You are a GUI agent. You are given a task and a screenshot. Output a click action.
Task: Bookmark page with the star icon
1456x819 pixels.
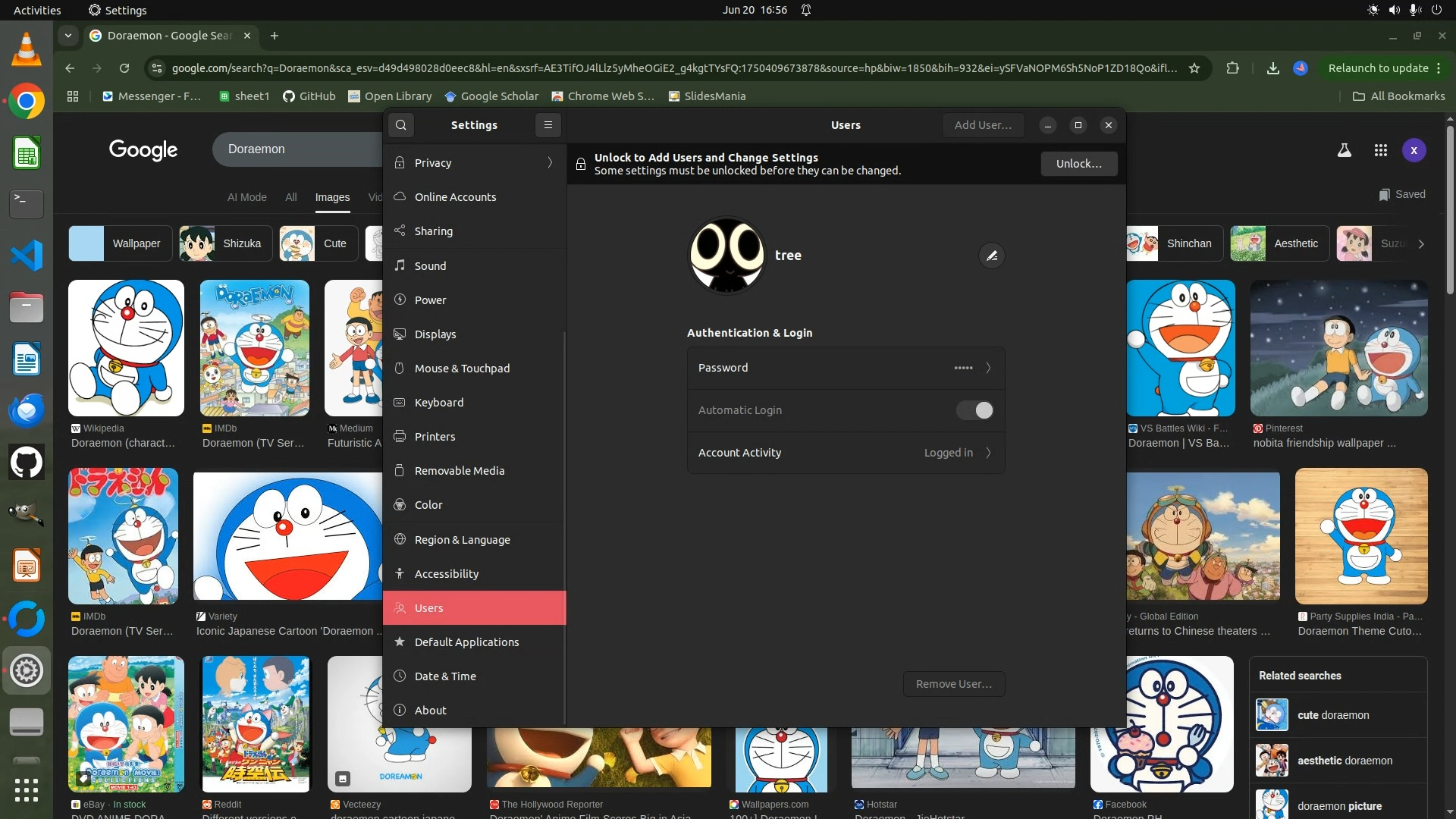coord(1194,68)
